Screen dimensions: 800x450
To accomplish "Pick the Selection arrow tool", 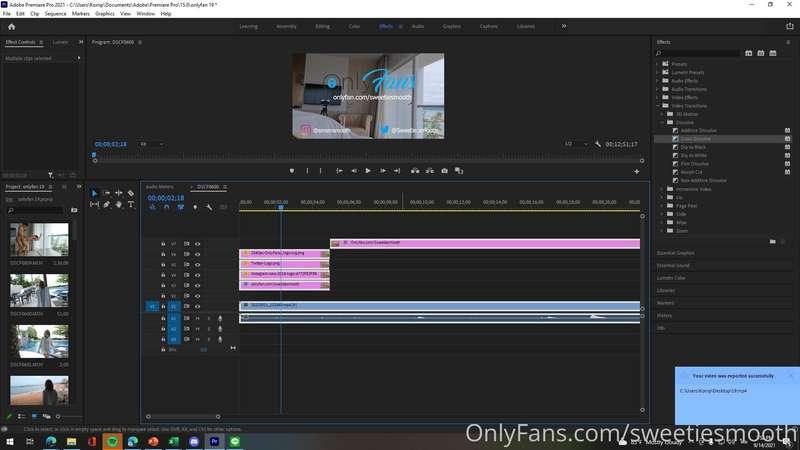I will pyautogui.click(x=94, y=193).
